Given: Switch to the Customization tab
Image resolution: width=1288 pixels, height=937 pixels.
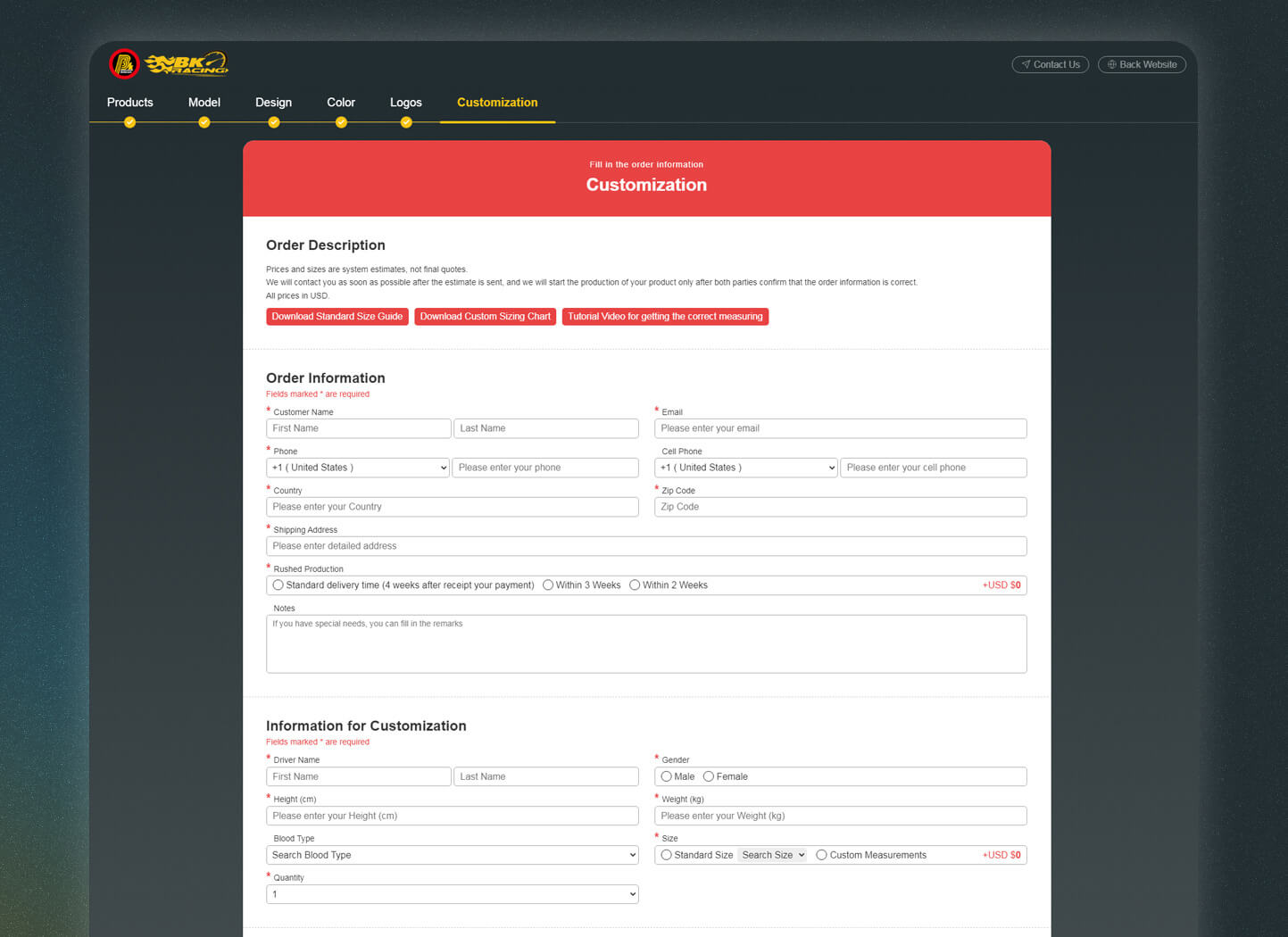Looking at the screenshot, I should pyautogui.click(x=497, y=103).
